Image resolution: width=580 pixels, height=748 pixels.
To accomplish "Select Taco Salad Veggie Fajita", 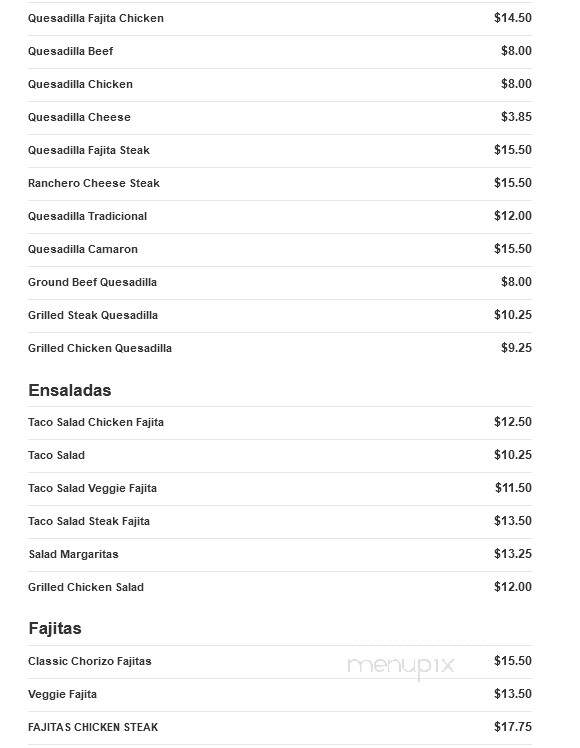I will 280,488.
